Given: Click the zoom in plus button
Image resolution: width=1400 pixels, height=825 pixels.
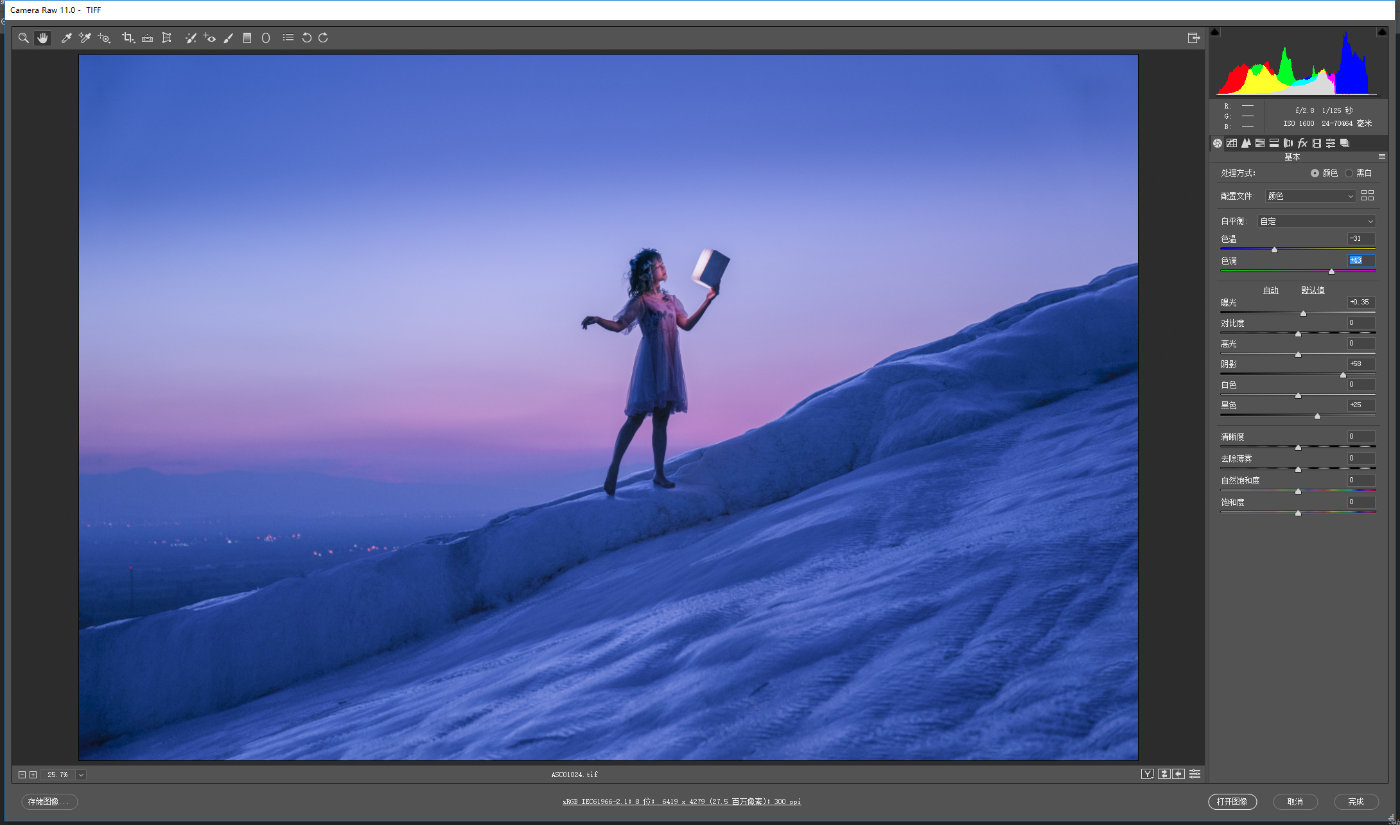Looking at the screenshot, I should tap(33, 774).
